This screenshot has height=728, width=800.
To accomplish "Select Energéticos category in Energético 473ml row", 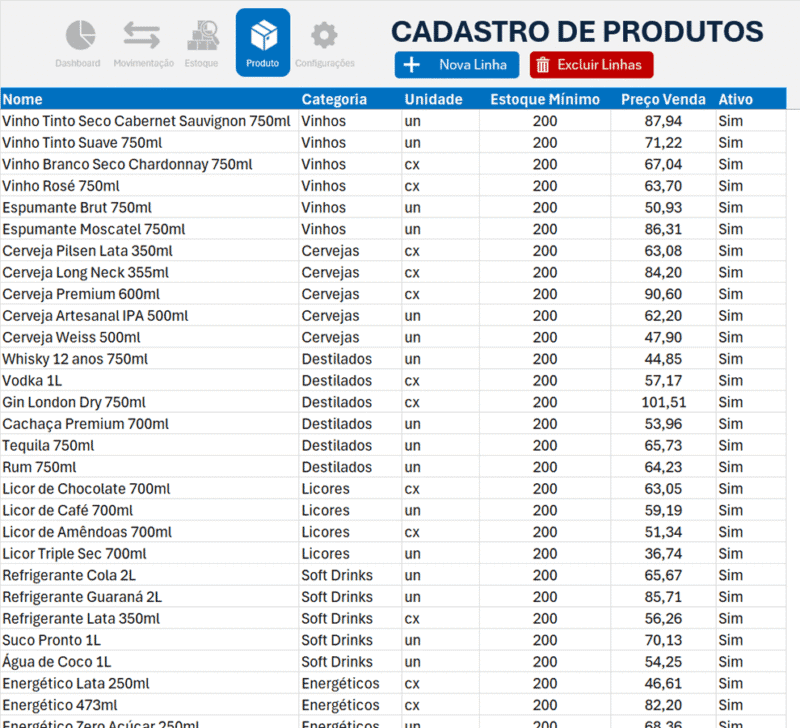I will 350,705.
